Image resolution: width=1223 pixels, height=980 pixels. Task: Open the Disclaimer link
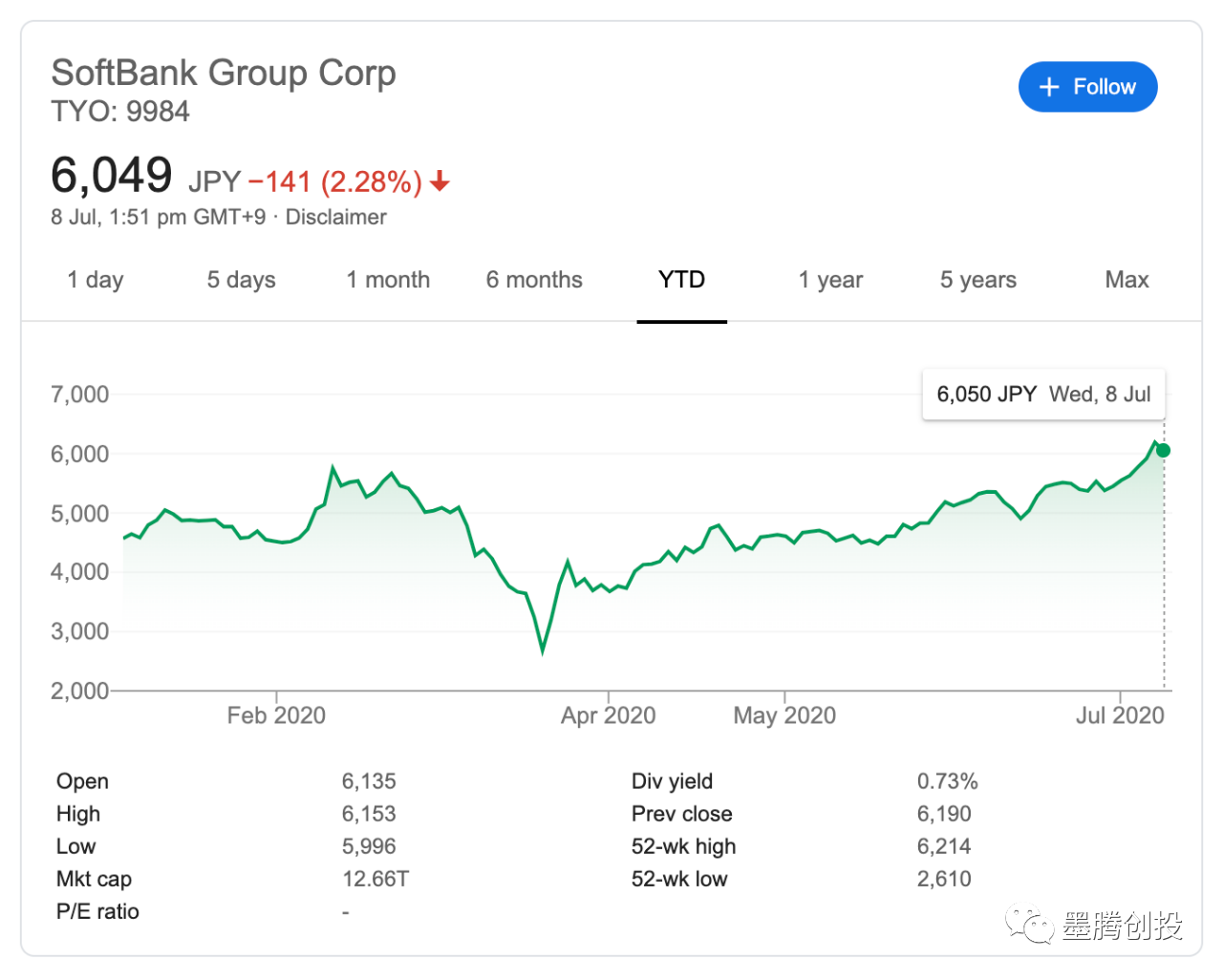[x=335, y=217]
